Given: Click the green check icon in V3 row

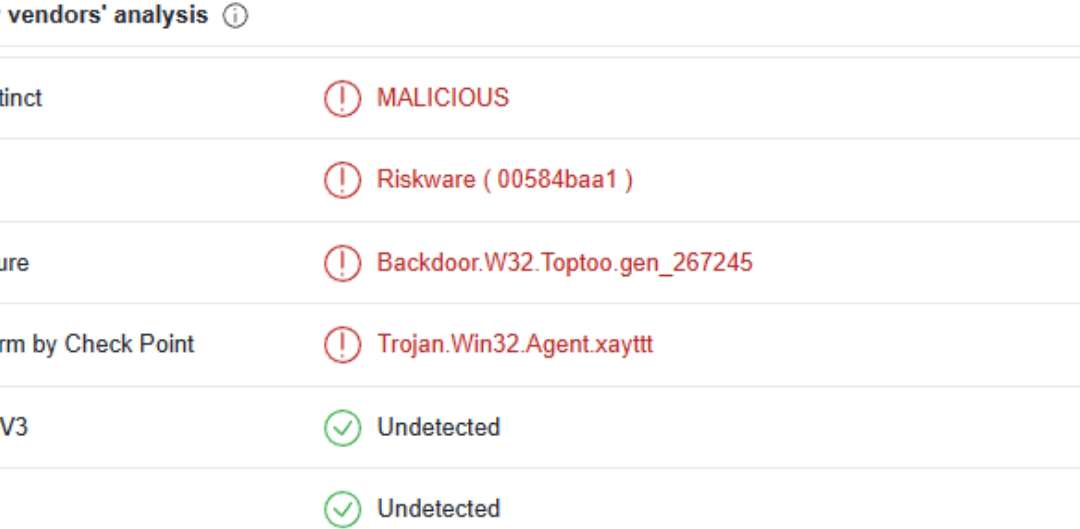Looking at the screenshot, I should [342, 428].
